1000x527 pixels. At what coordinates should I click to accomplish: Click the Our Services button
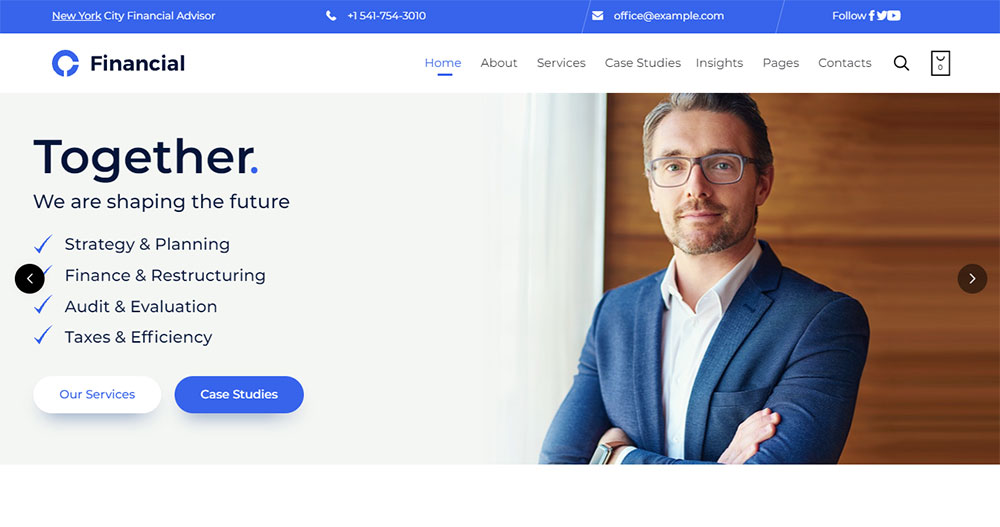[97, 394]
